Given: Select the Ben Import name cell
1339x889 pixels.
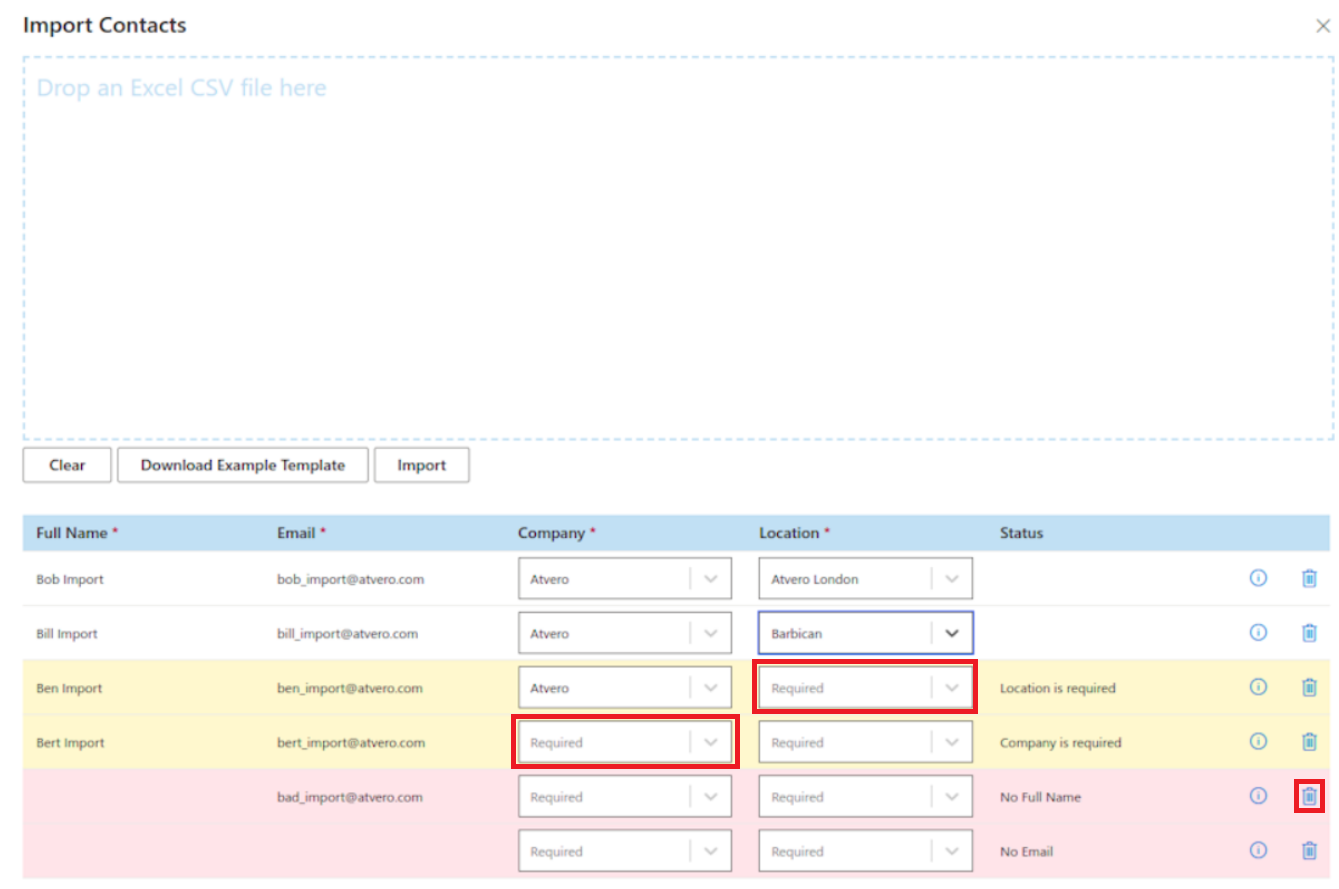Looking at the screenshot, I should click(x=69, y=688).
